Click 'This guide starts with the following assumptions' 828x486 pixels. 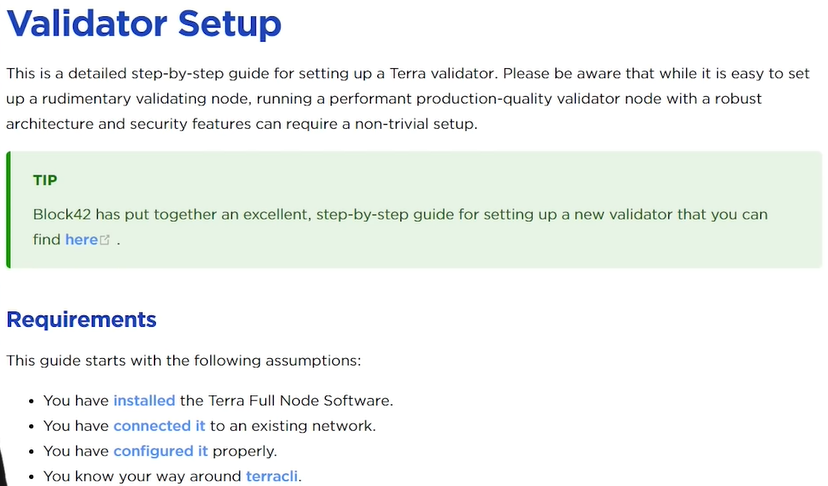pyautogui.click(x=182, y=361)
